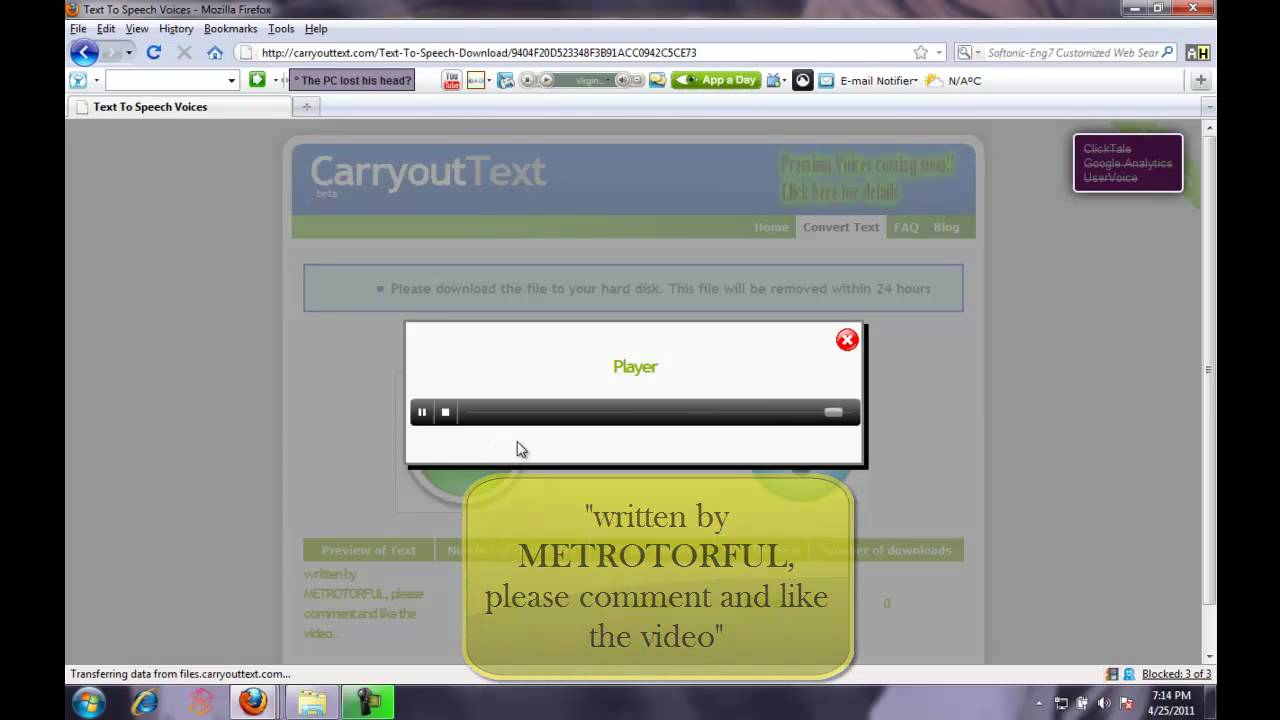Image resolution: width=1280 pixels, height=720 pixels.
Task: Click volume speaker tray icon
Action: click(x=1103, y=703)
